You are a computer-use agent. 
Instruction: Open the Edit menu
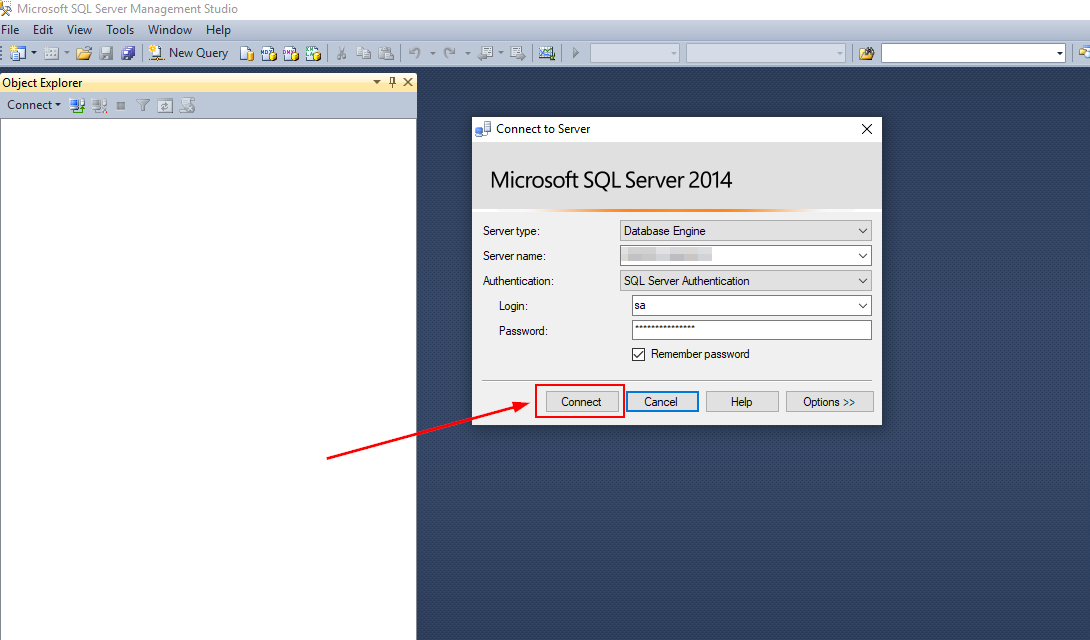click(x=43, y=30)
